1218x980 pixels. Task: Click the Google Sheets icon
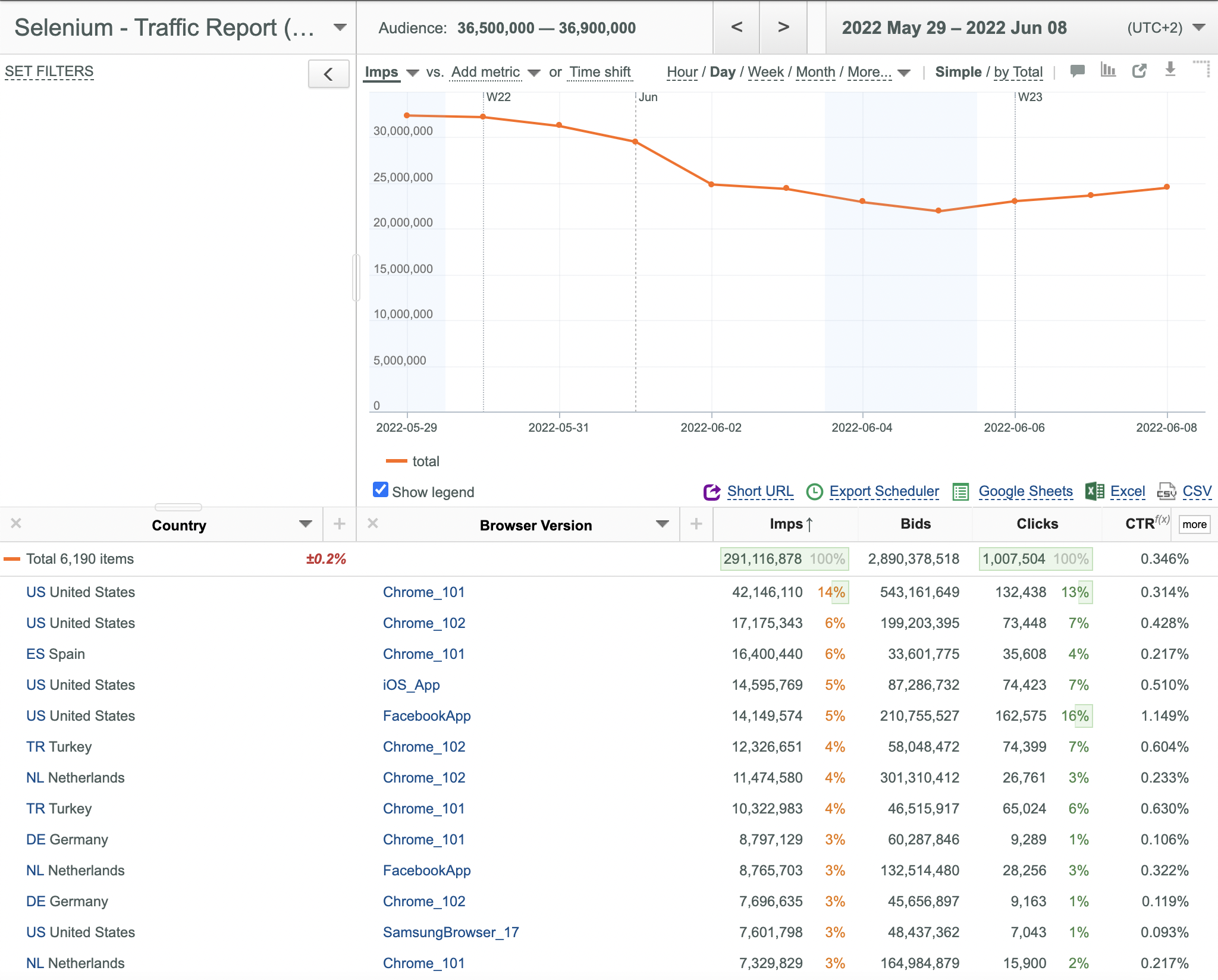[x=961, y=492]
